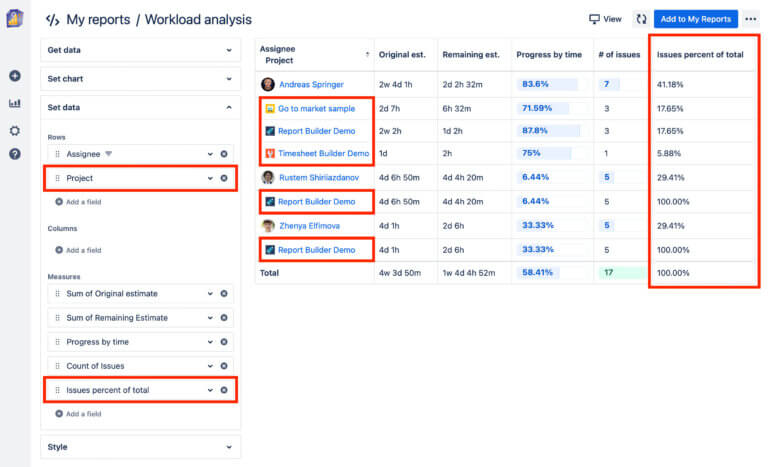Expand the Get data section
The image size is (768, 467).
tap(140, 49)
